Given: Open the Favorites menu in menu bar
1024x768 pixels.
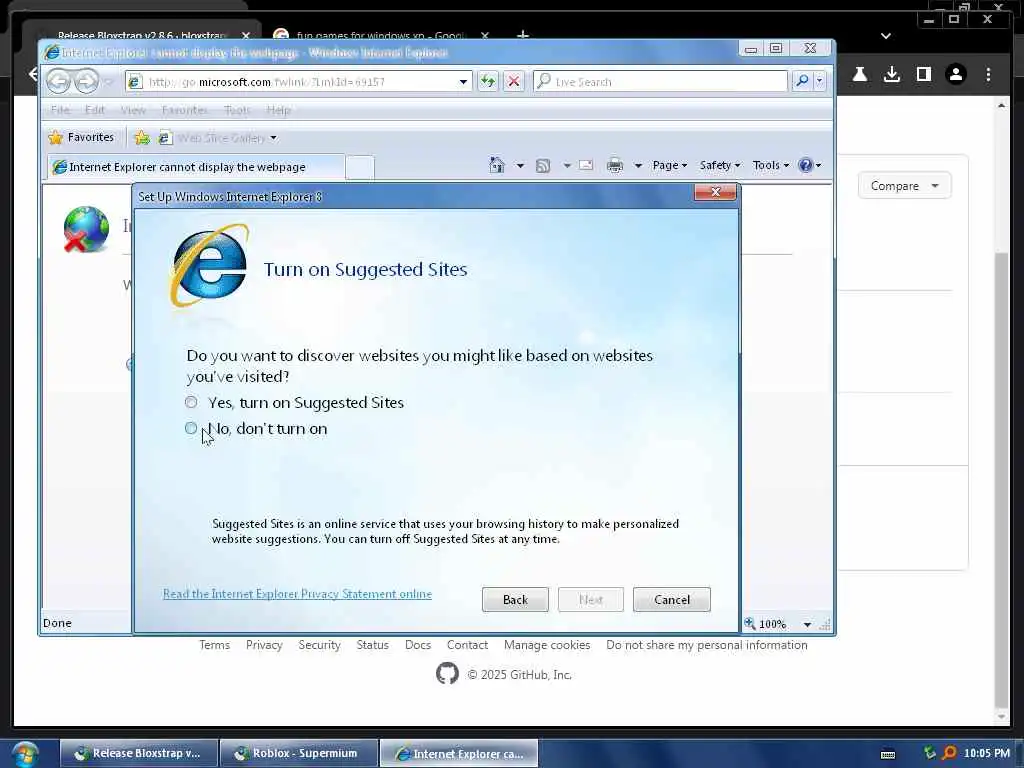Looking at the screenshot, I should pyautogui.click(x=185, y=110).
